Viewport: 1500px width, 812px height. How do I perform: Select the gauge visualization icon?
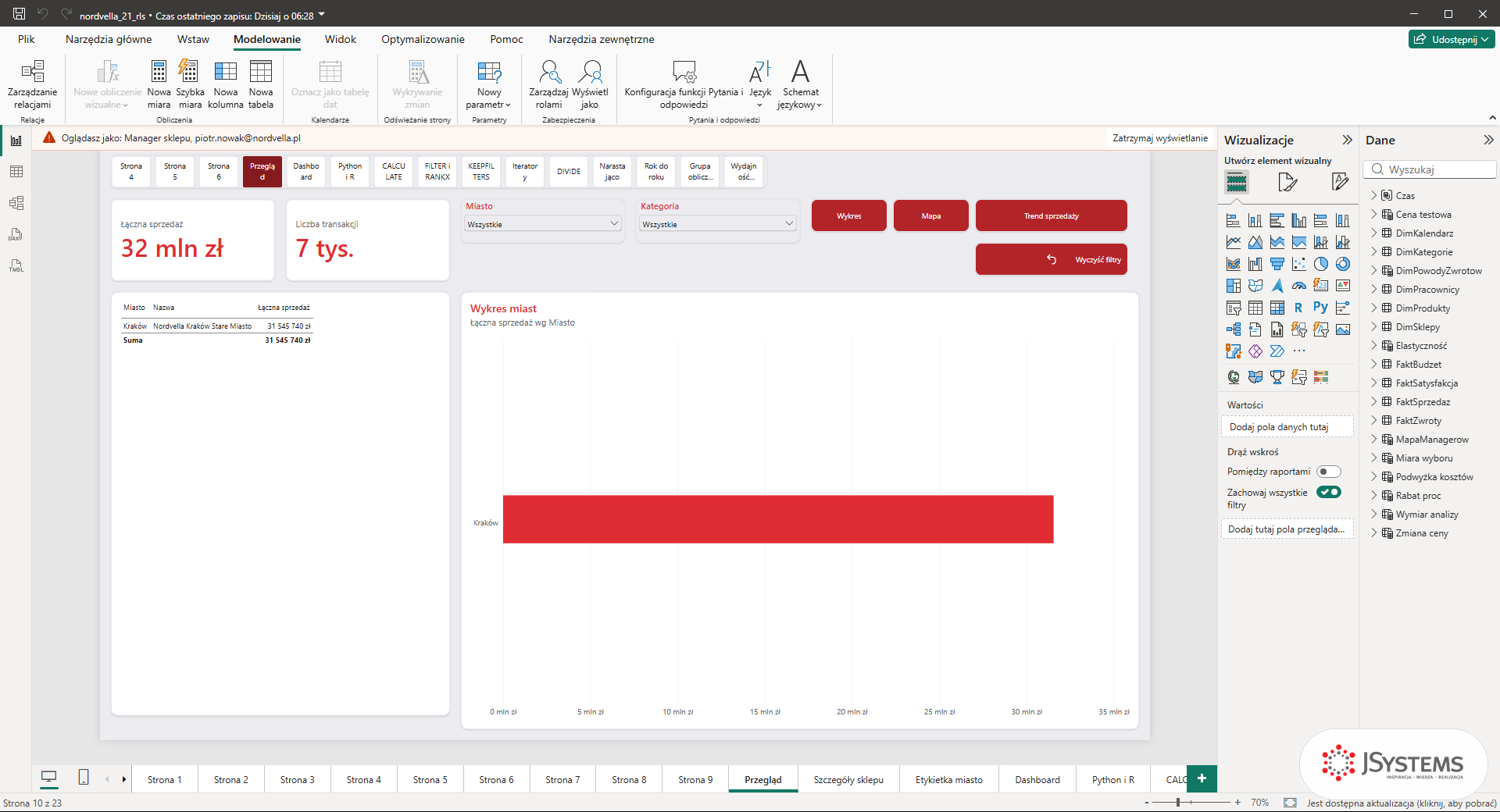coord(1299,286)
